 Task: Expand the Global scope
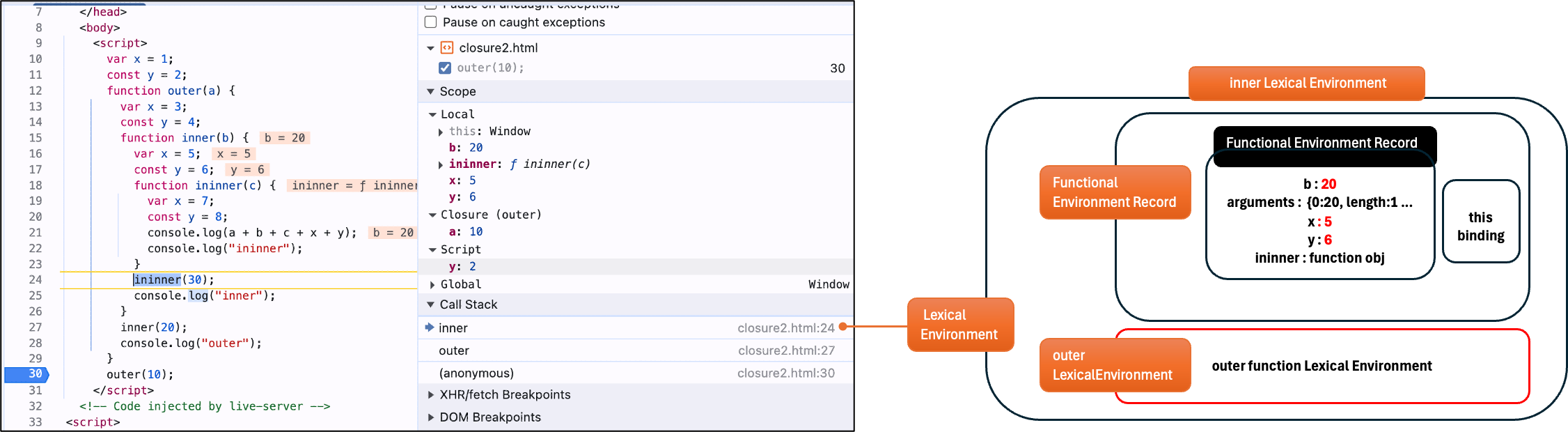(432, 284)
